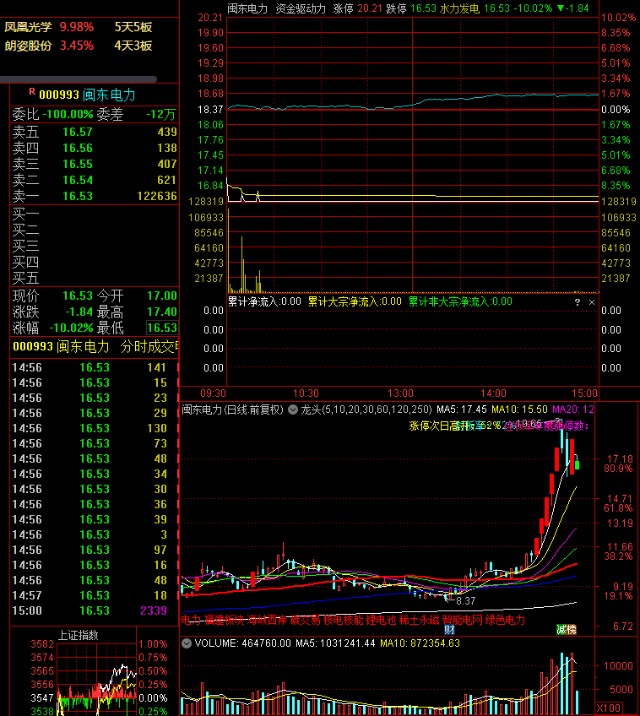Click stock code 000993 in the quote header
Screen dimensions: 640x716
(x=59, y=95)
